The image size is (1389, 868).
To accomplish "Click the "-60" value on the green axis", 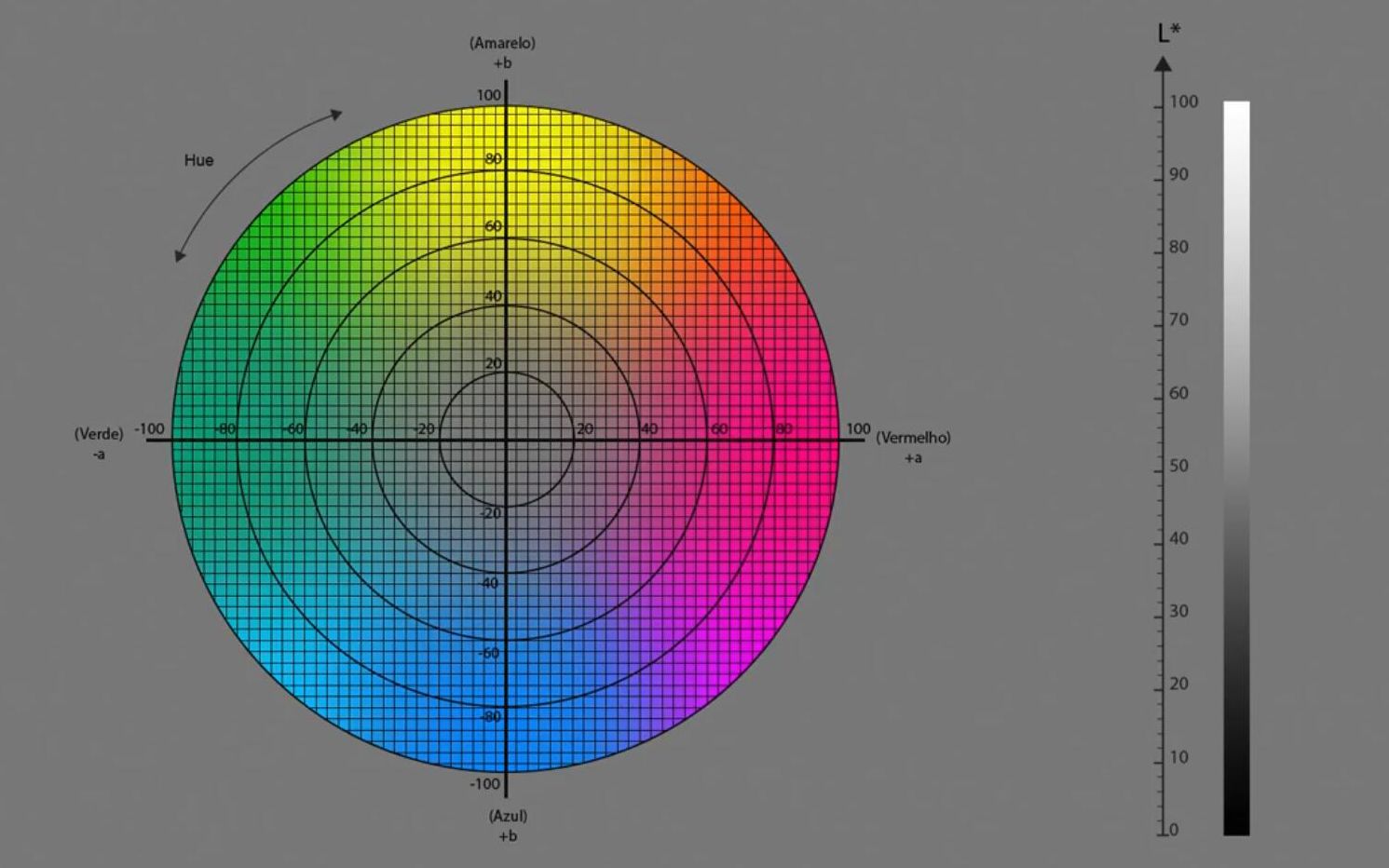I will point(293,429).
